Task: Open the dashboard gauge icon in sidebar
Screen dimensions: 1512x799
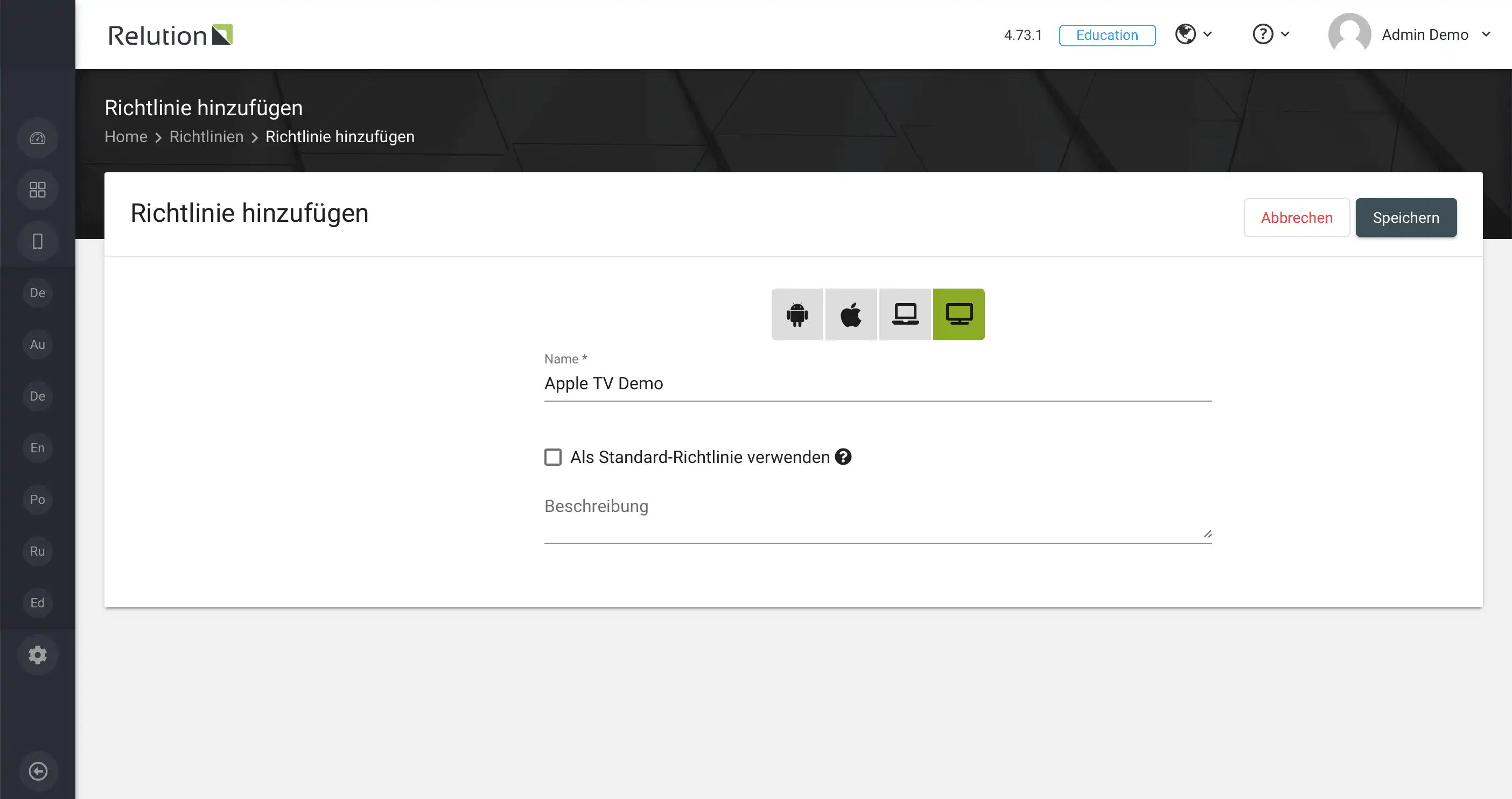Action: click(x=38, y=138)
